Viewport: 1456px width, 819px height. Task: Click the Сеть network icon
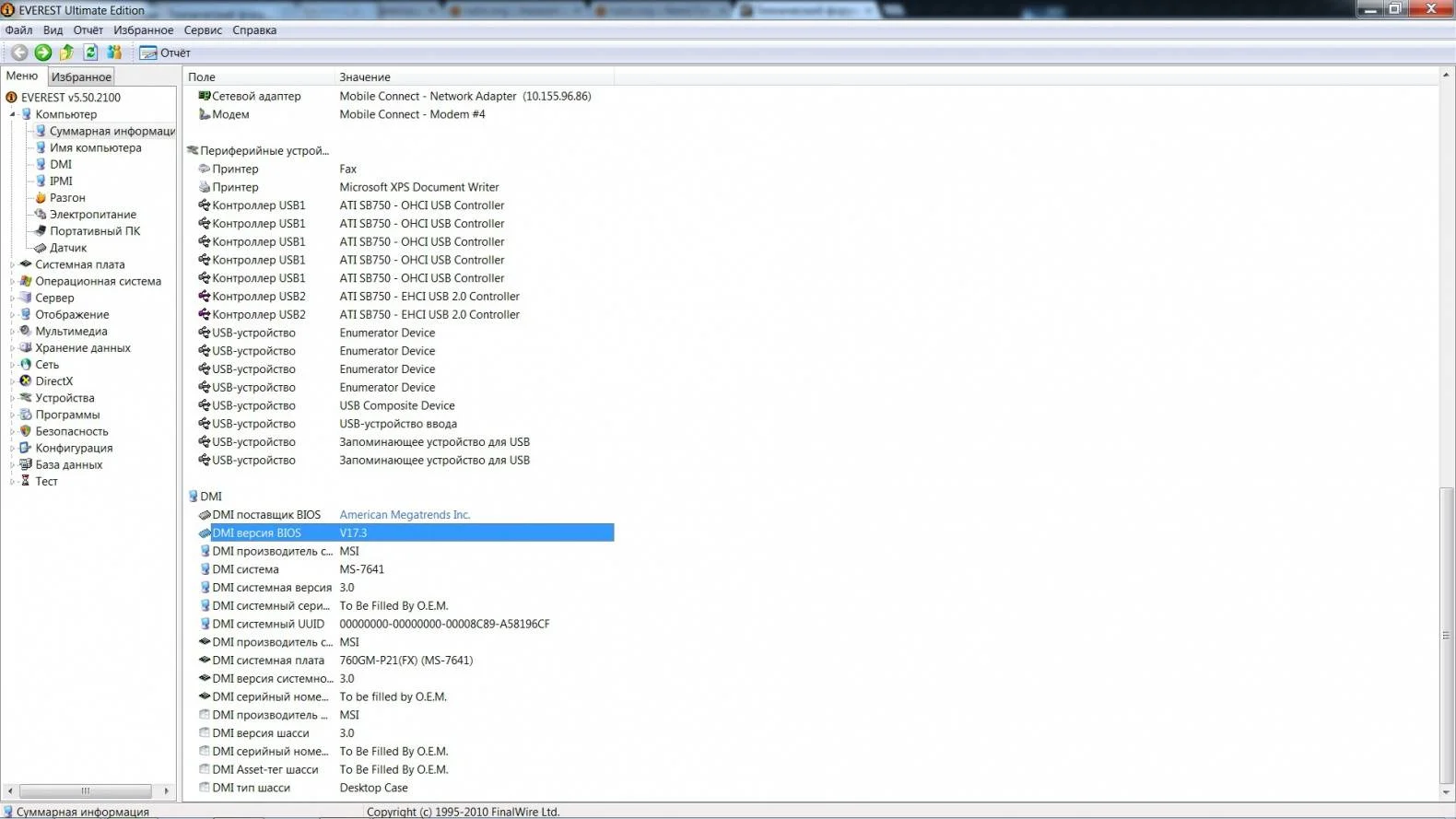pos(26,364)
